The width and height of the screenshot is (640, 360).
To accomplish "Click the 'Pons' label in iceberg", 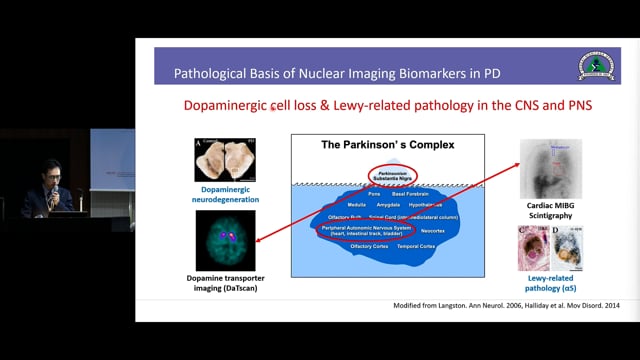I will (x=374, y=194).
